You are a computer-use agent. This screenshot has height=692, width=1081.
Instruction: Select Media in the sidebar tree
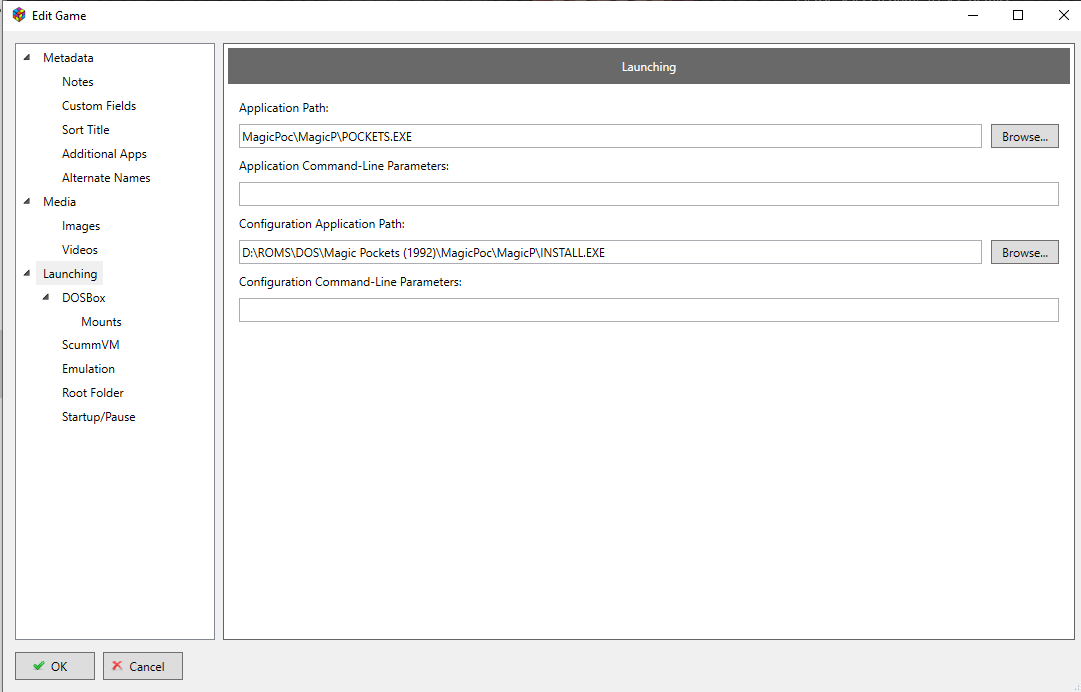tap(59, 202)
